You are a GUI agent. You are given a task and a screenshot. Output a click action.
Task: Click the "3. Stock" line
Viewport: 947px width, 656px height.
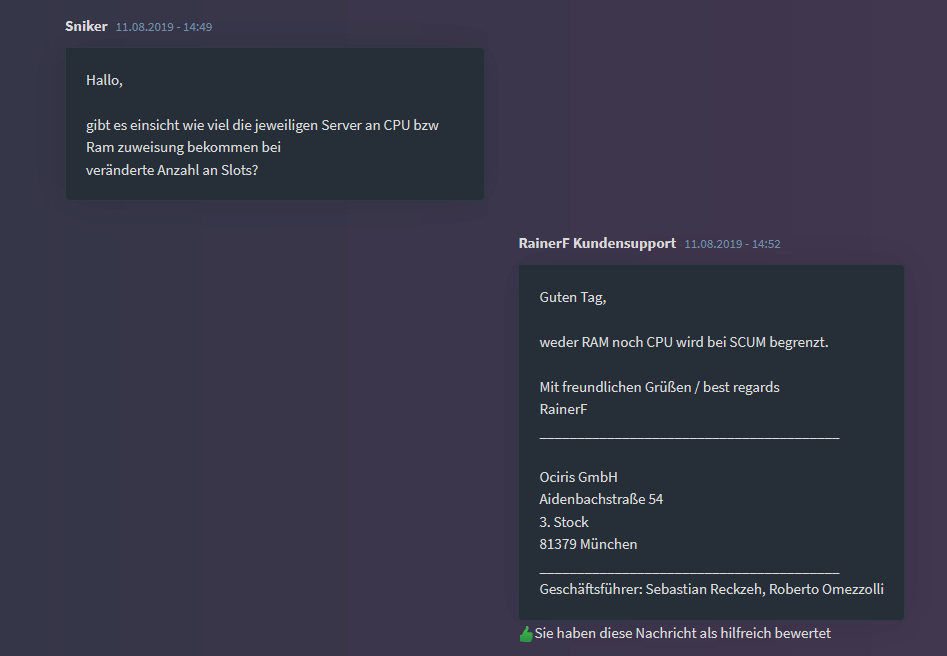[564, 522]
